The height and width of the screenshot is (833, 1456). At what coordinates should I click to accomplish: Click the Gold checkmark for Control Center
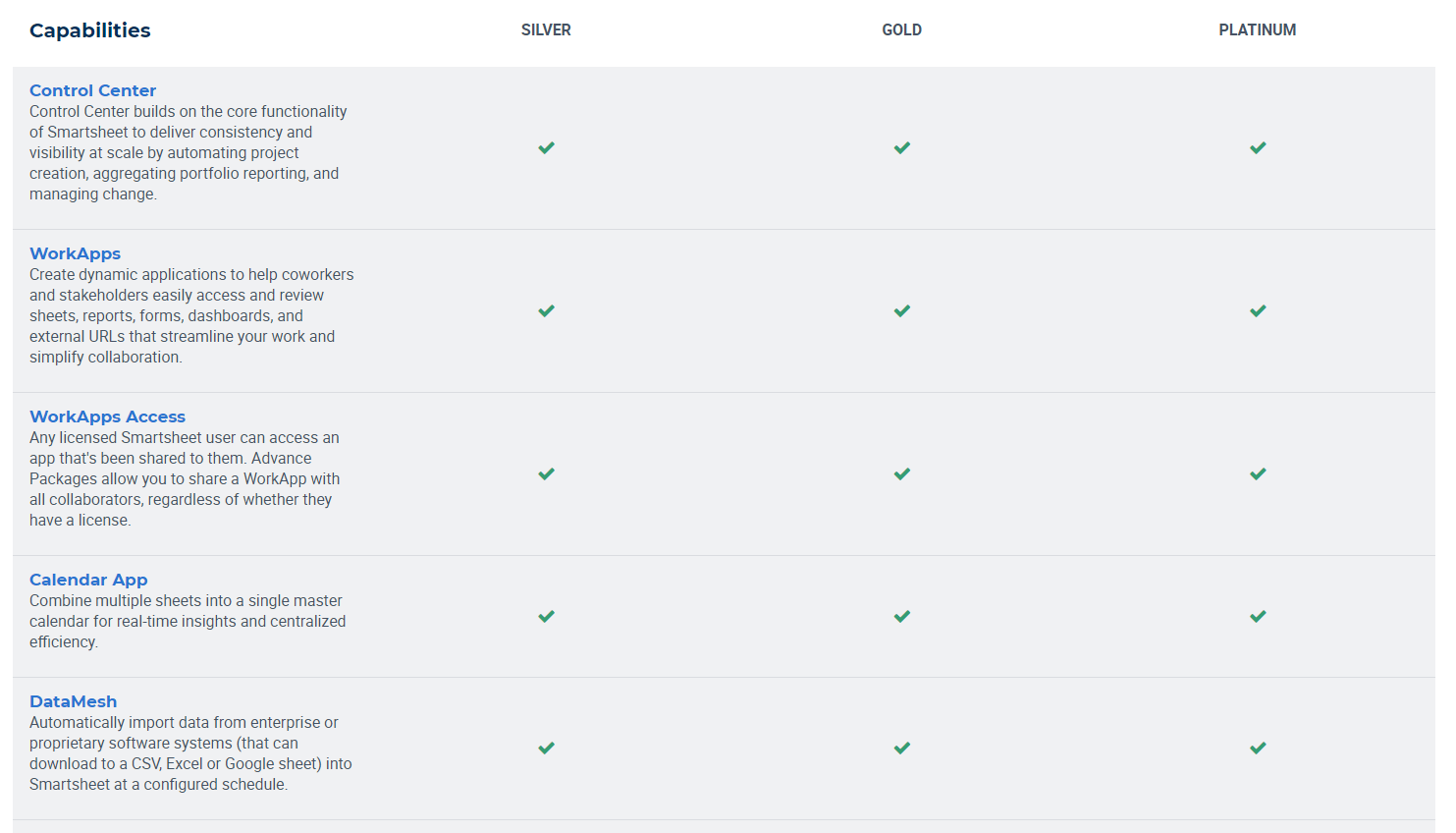[901, 147]
